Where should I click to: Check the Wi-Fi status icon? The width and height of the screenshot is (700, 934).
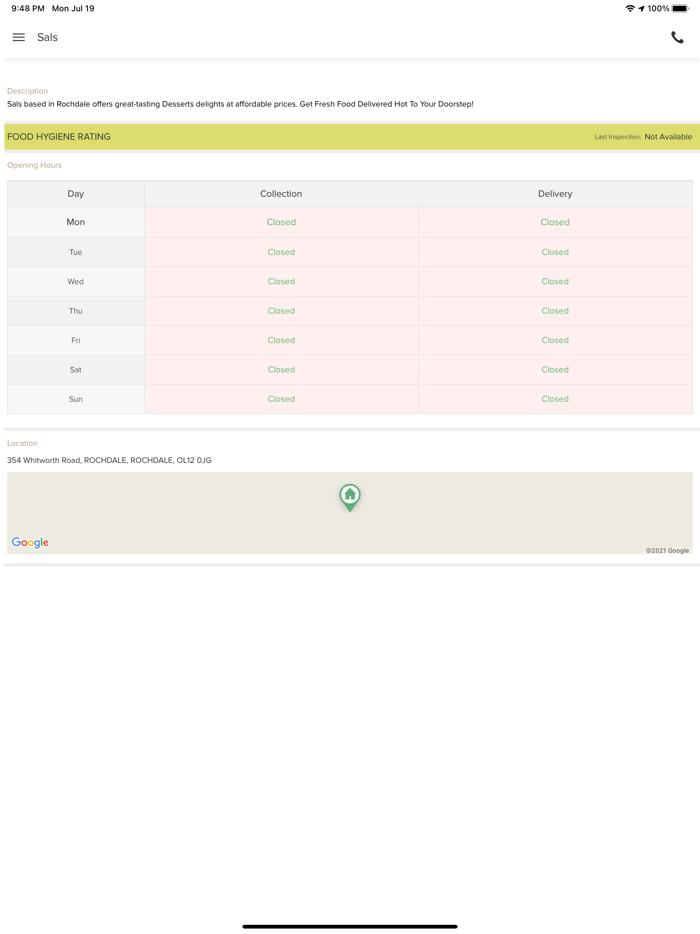[x=630, y=8]
